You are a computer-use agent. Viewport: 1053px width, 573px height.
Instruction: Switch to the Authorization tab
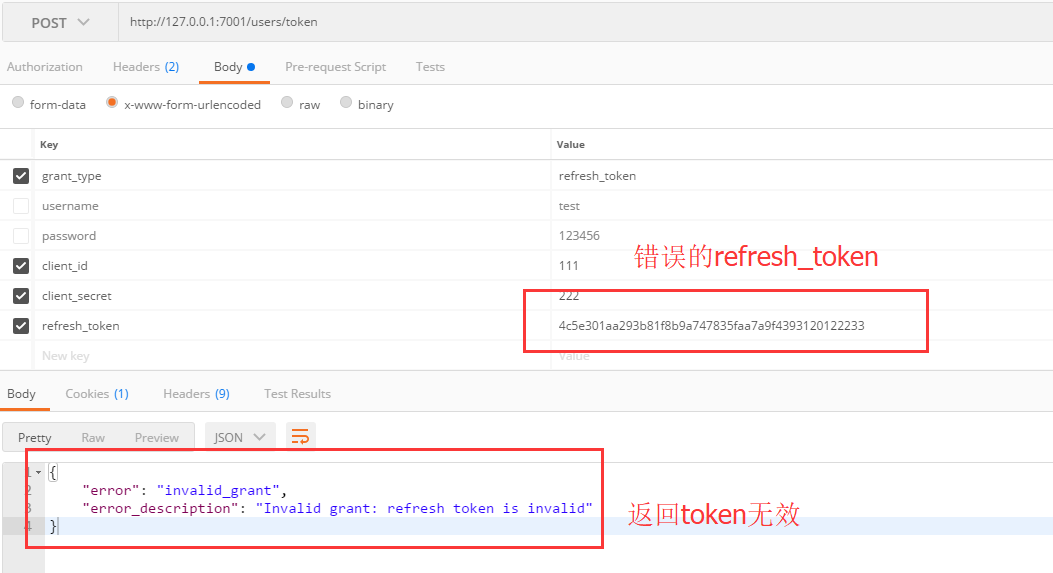point(45,67)
